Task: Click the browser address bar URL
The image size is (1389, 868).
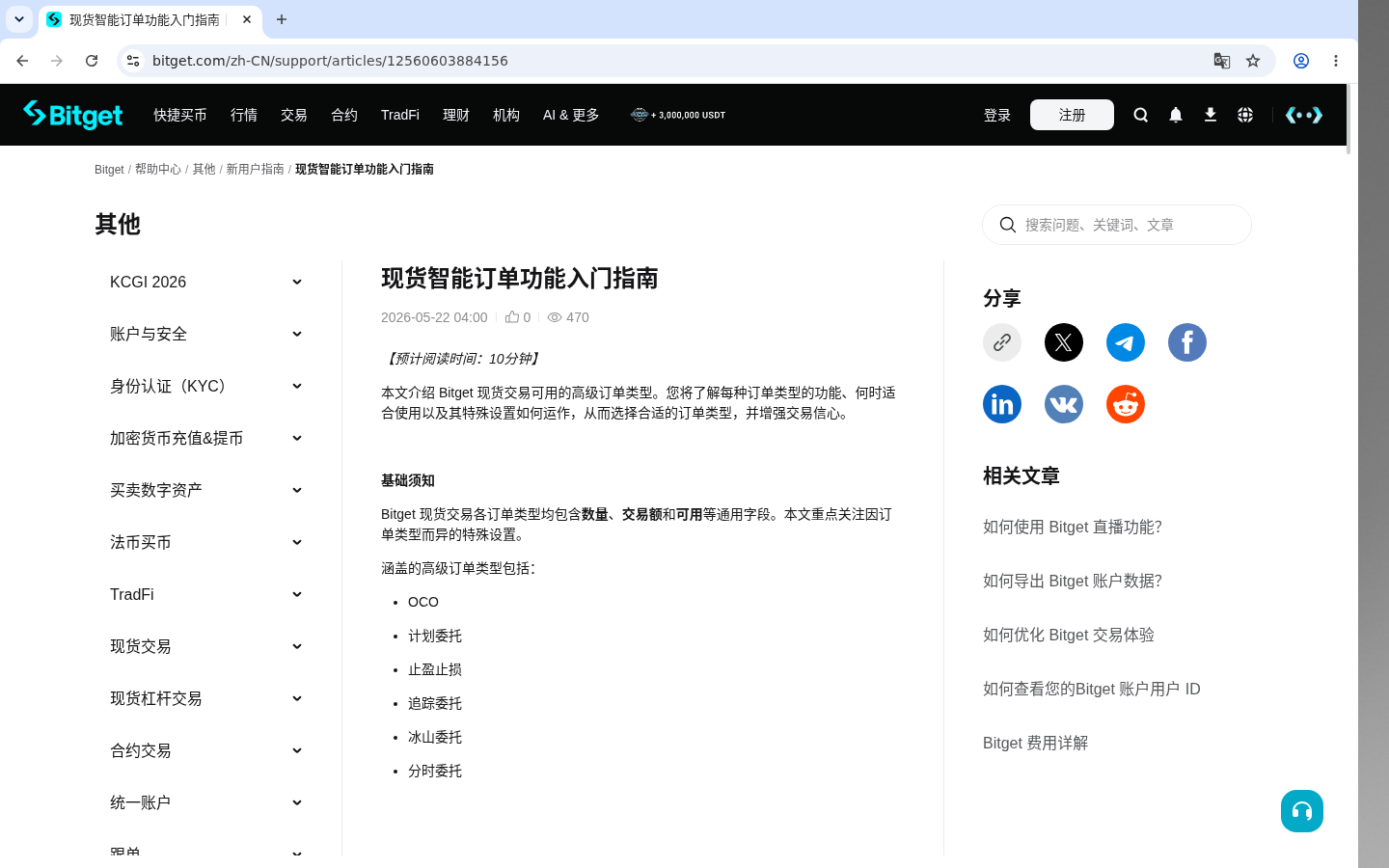Action: 330,61
